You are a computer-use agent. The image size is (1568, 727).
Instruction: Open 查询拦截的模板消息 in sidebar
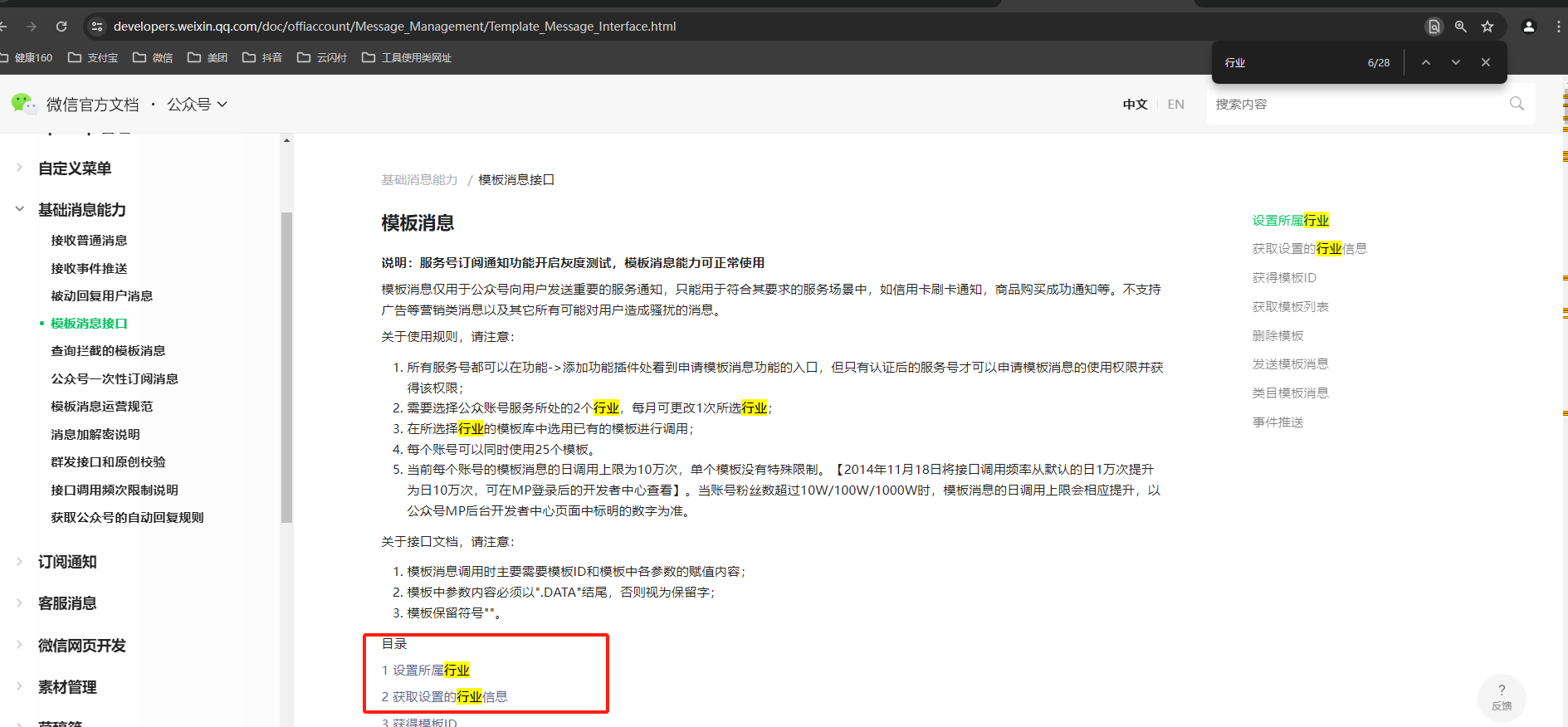pyautogui.click(x=108, y=351)
